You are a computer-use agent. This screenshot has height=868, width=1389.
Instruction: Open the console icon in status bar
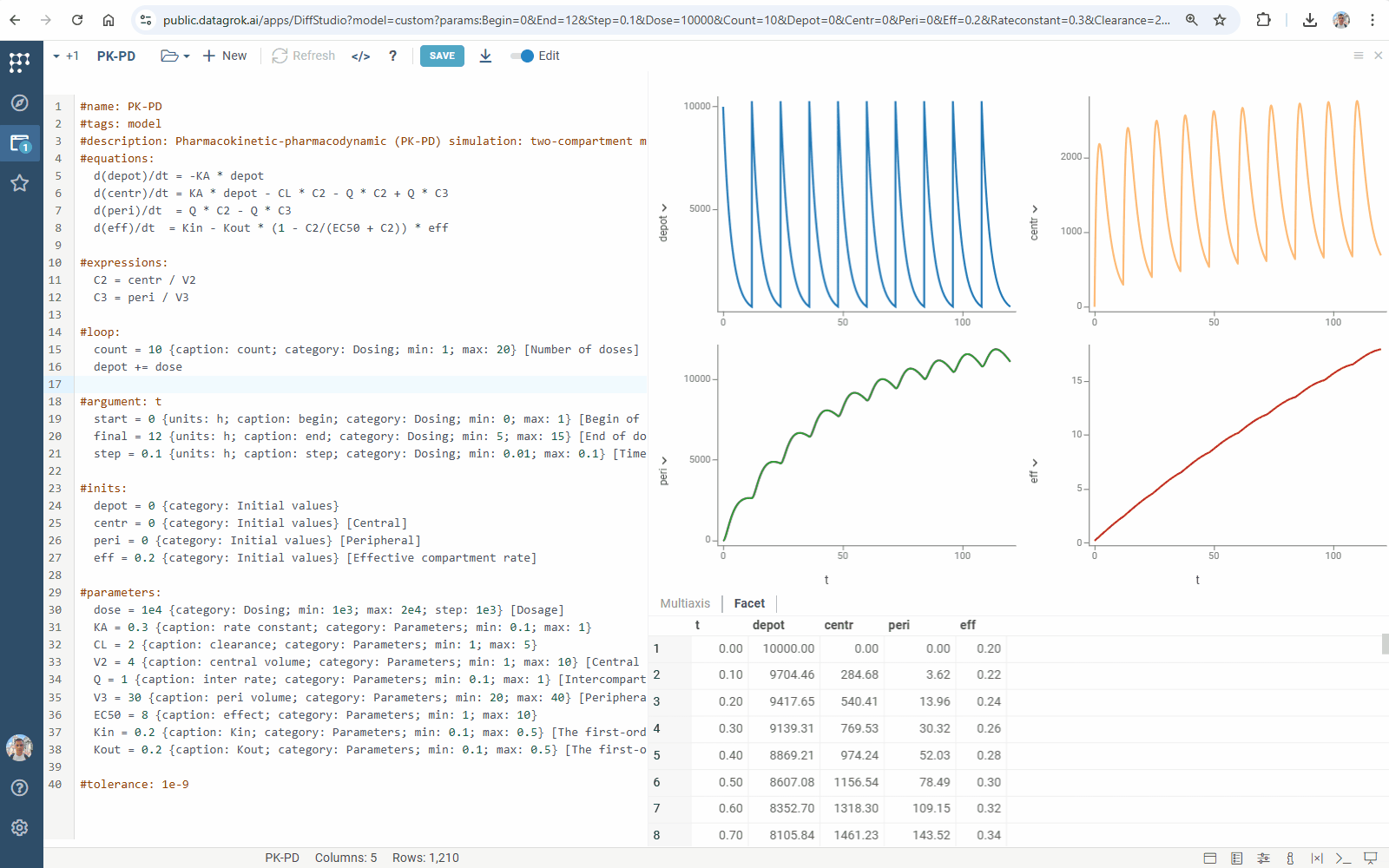point(1343,858)
